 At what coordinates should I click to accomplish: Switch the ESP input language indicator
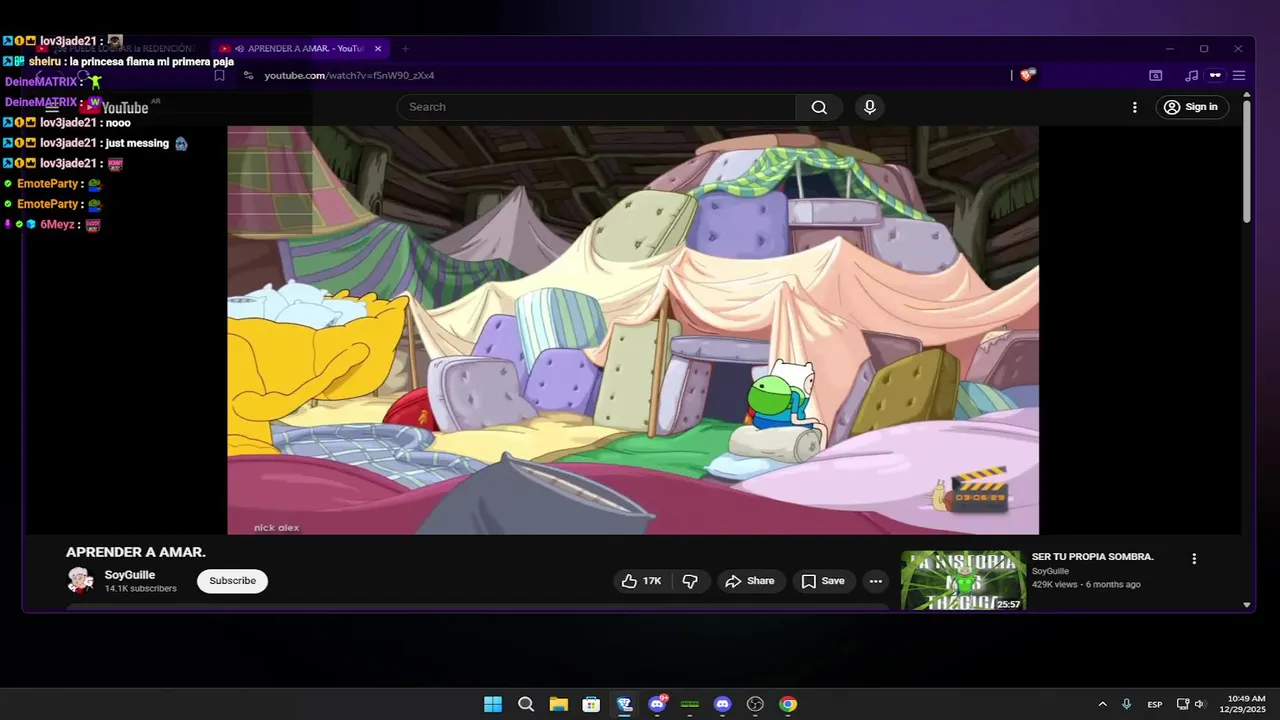coord(1155,704)
